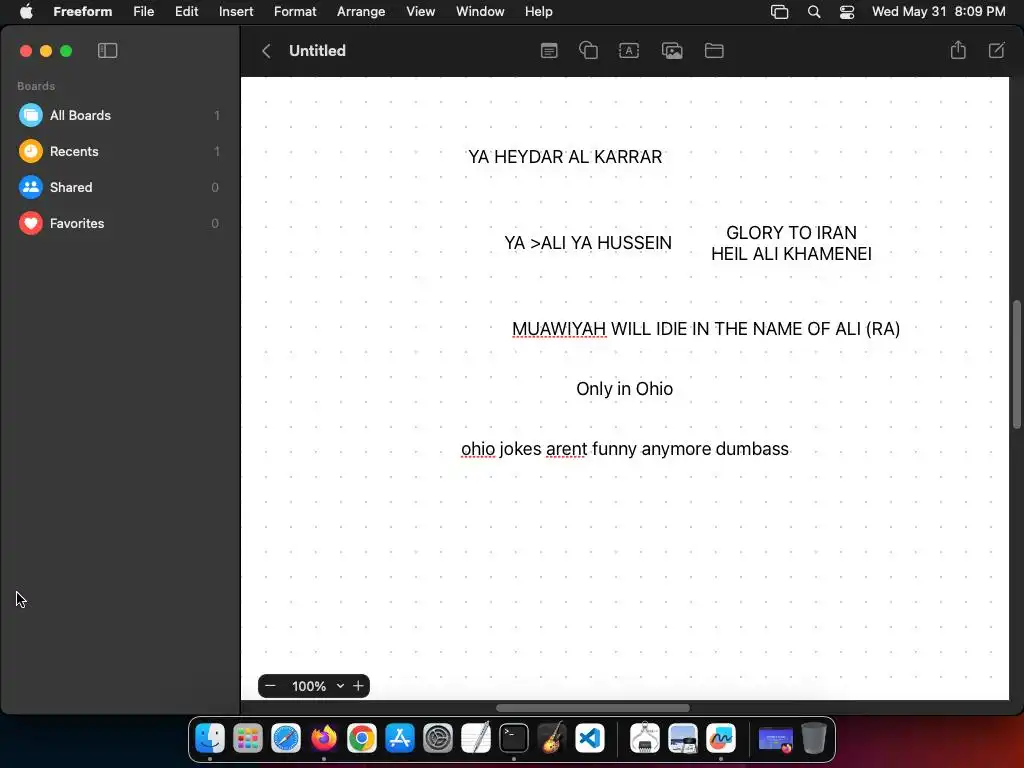Open the shapes library
This screenshot has width=1024, height=768.
(x=588, y=51)
